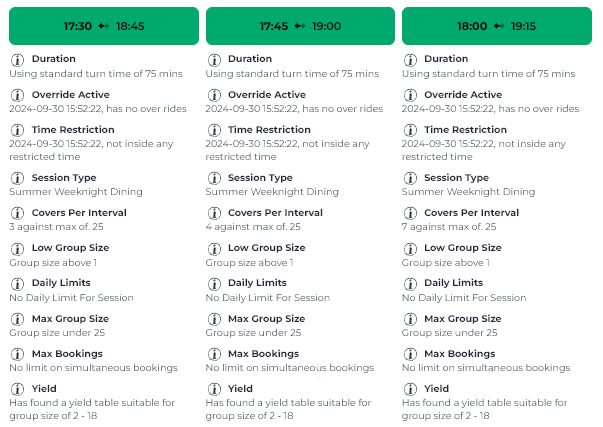
Task: Click Override Active info icon in 17:45 column
Action: (214, 95)
